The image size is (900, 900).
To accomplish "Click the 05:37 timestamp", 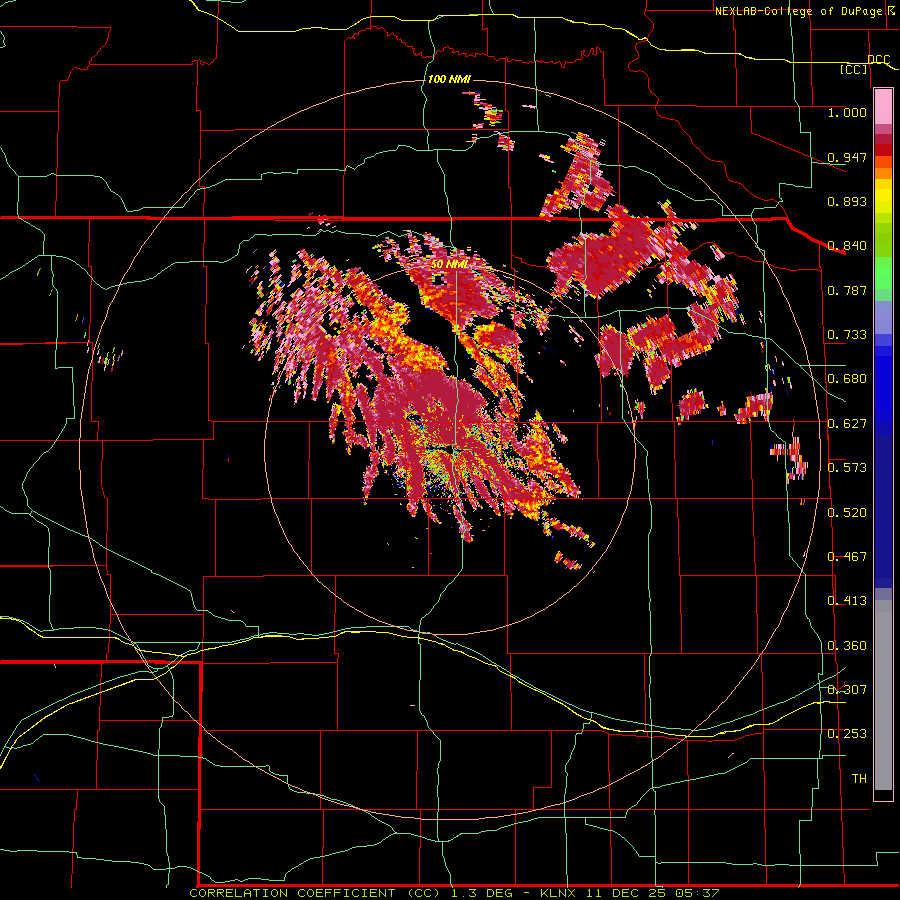I will pyautogui.click(x=698, y=893).
